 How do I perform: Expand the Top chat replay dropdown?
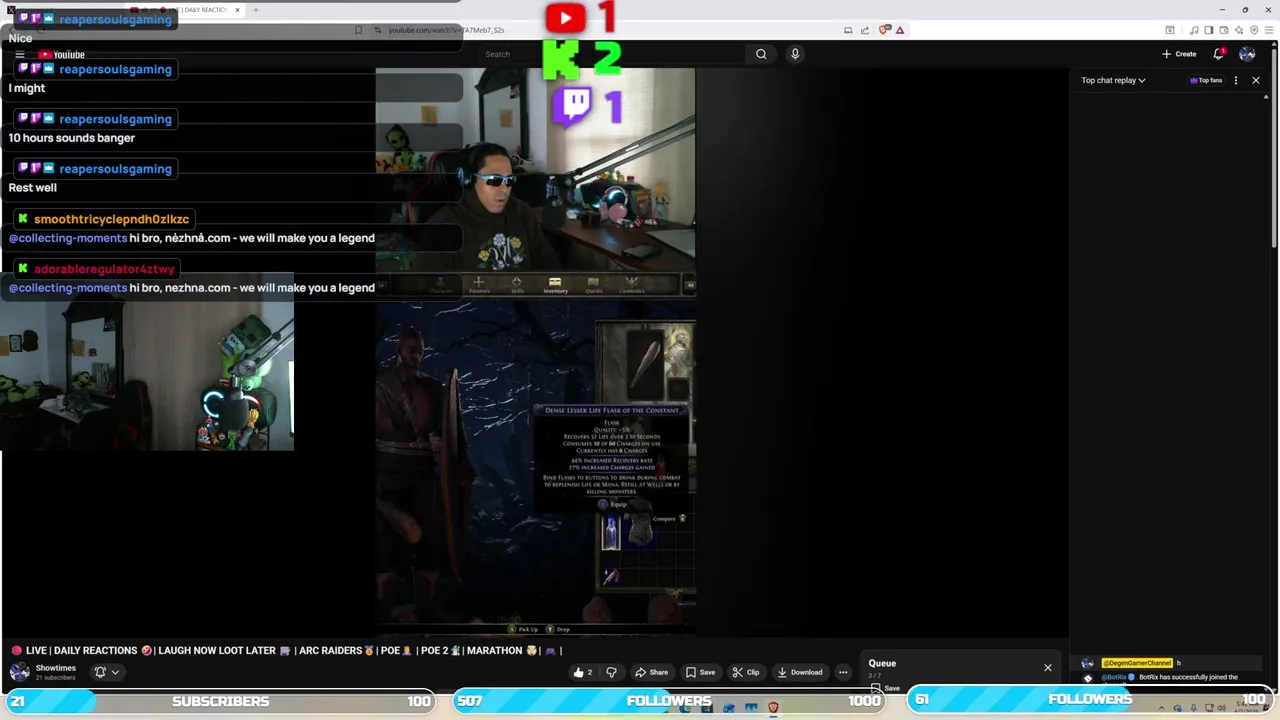pyautogui.click(x=1113, y=80)
